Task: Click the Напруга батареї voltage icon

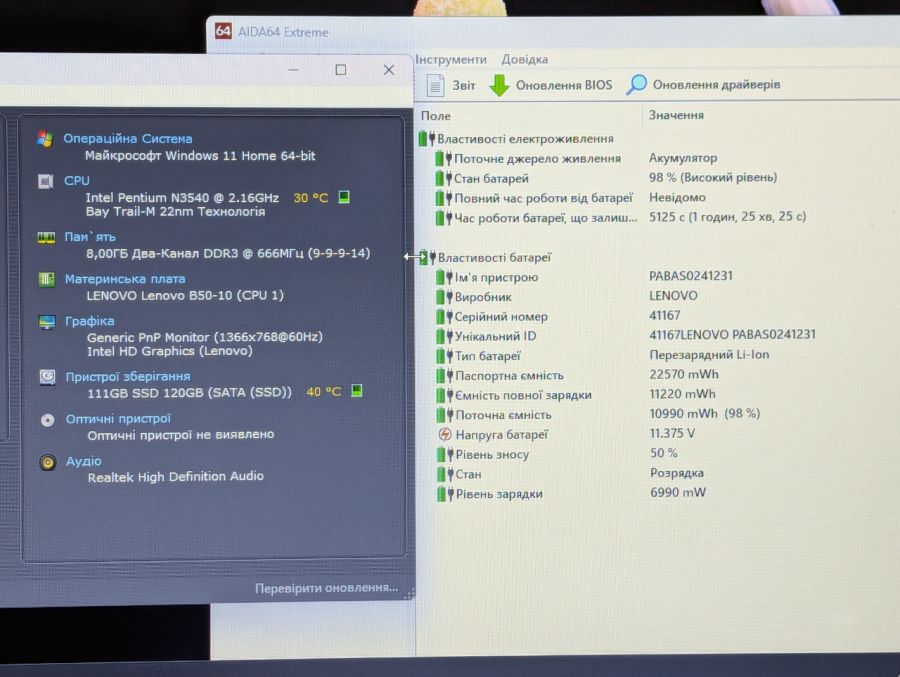Action: coord(445,434)
